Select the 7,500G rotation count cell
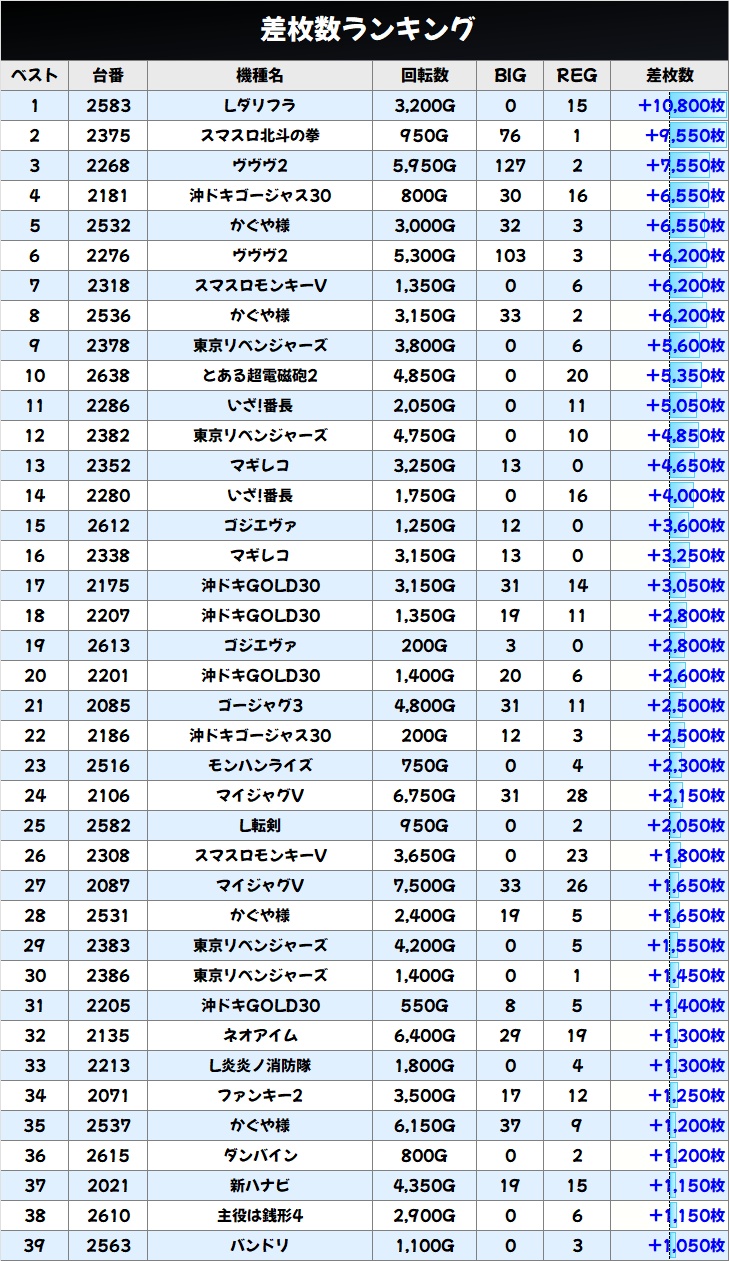 424,886
